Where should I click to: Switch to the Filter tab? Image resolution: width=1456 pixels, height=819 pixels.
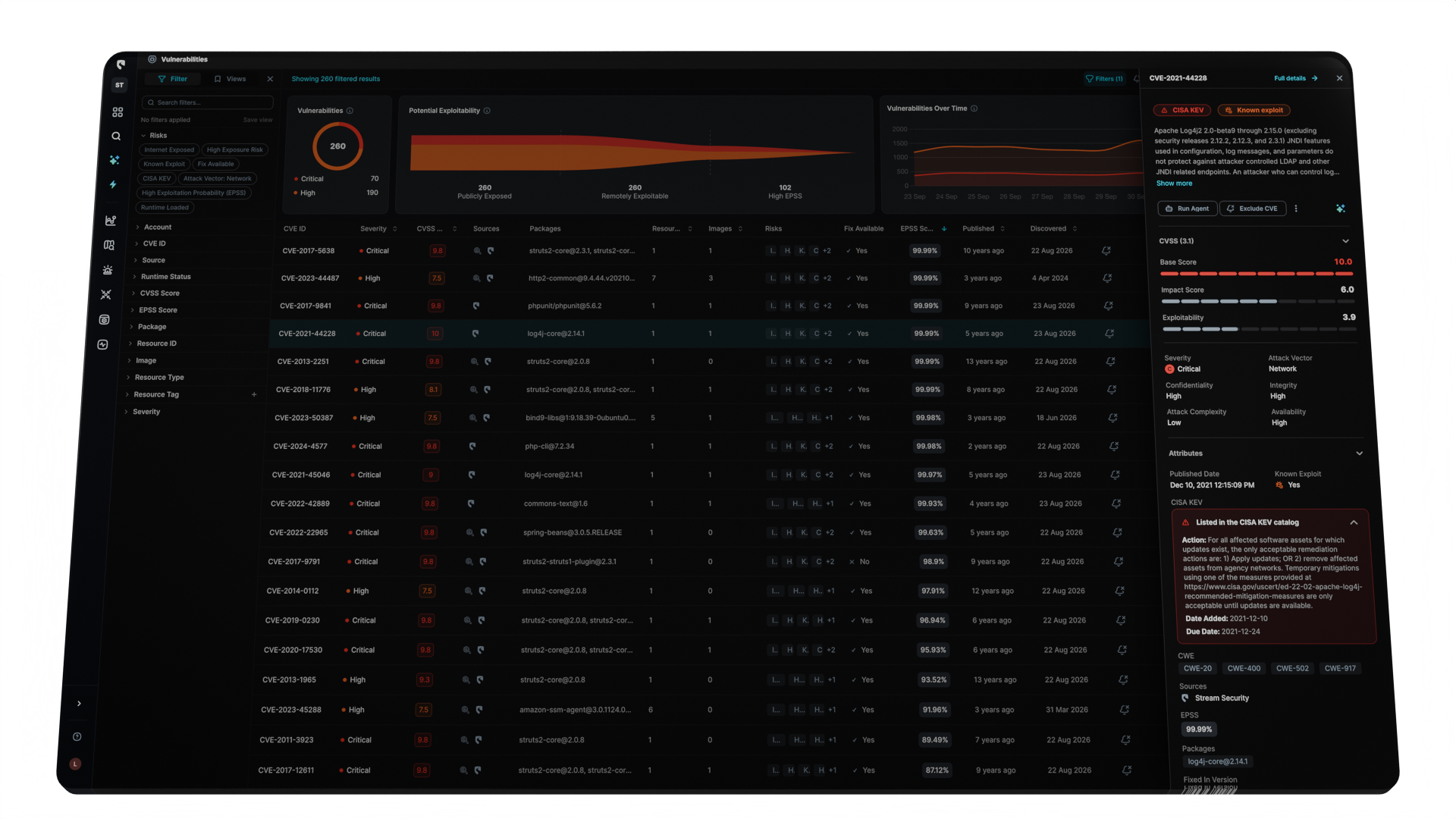[173, 79]
